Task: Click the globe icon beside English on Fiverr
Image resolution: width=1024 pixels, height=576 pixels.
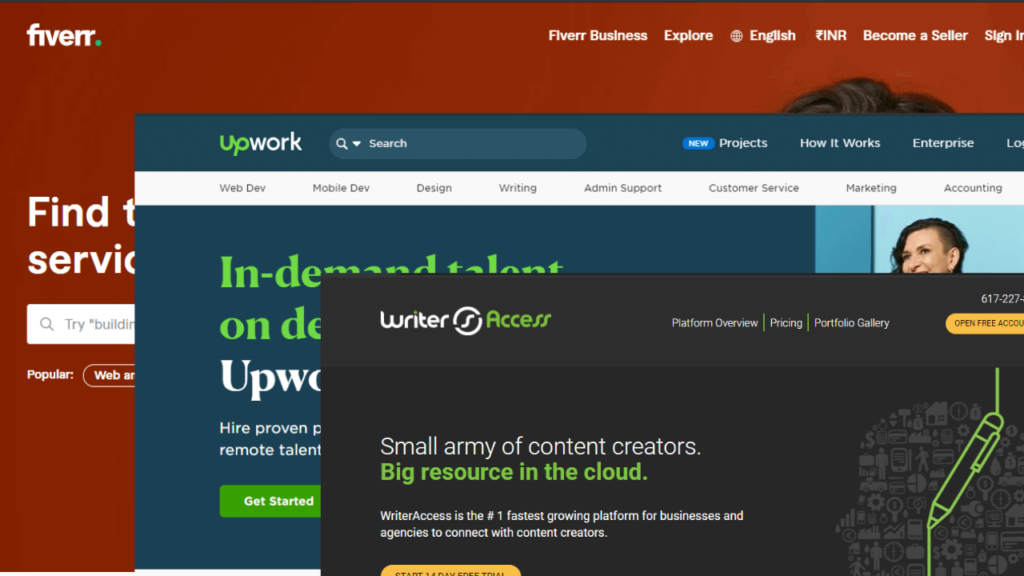Action: (737, 36)
